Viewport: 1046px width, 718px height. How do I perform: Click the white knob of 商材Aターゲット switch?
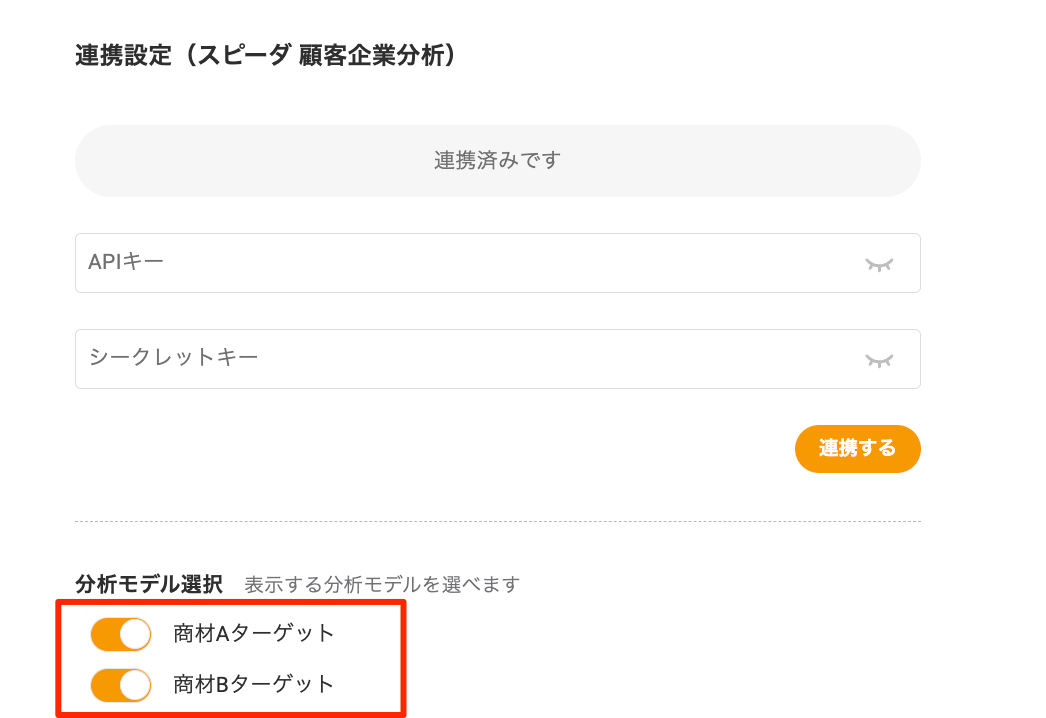click(x=135, y=634)
